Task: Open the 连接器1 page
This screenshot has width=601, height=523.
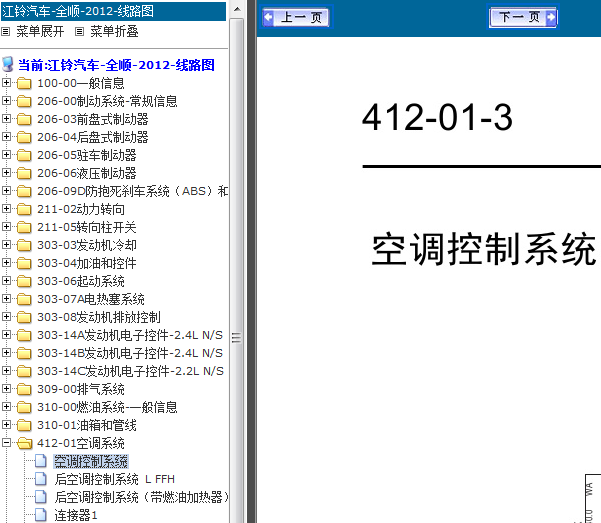Action: click(x=76, y=516)
